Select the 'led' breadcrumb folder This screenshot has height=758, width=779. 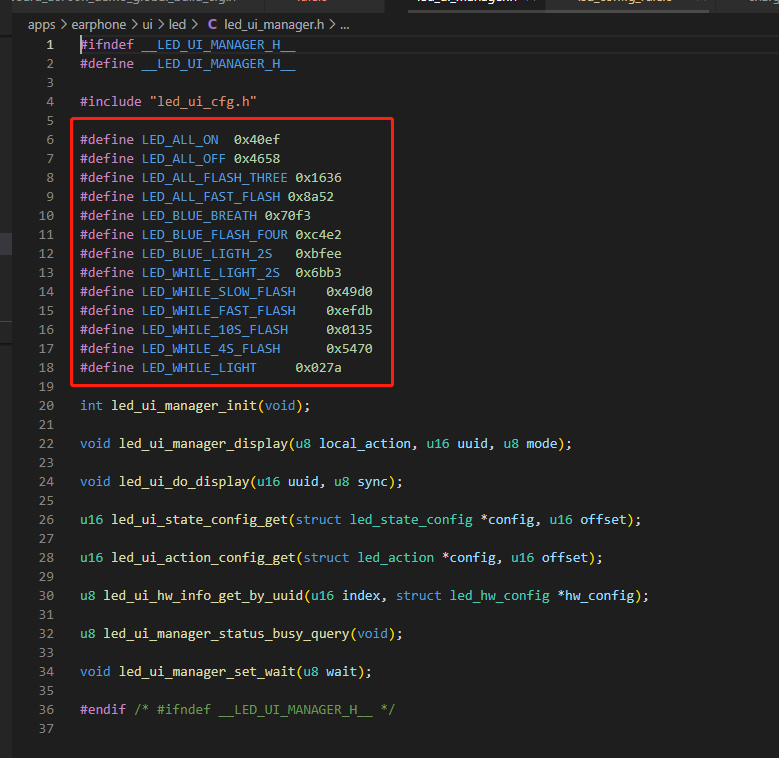pos(177,24)
